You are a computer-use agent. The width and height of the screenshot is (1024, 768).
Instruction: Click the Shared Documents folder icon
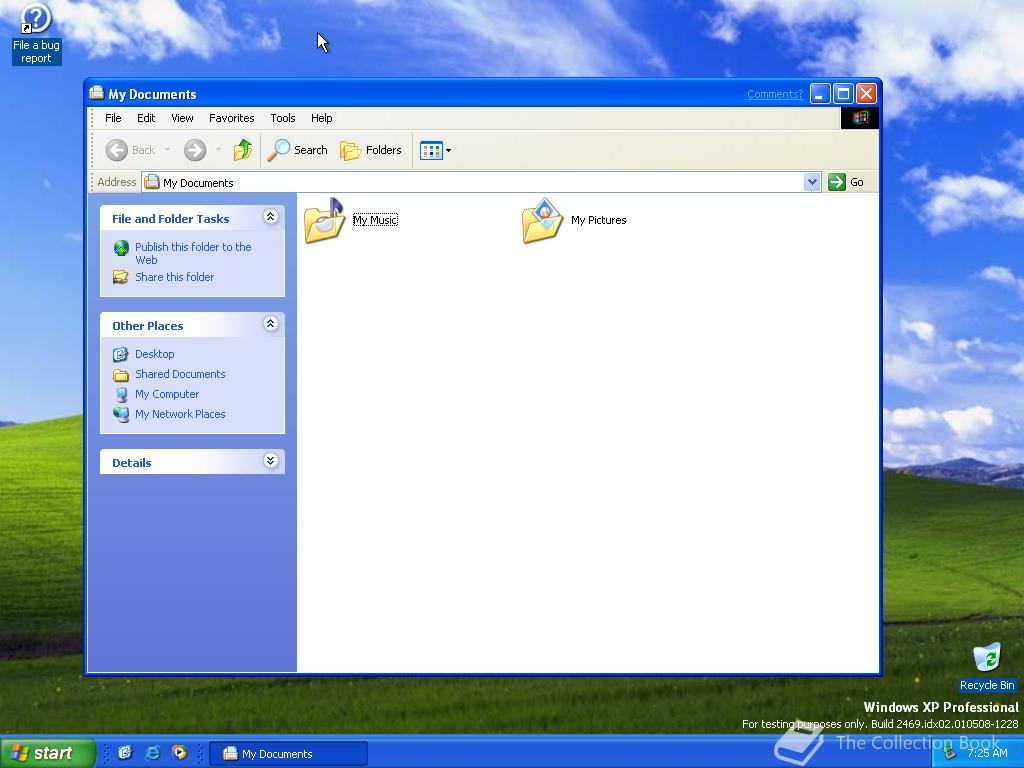(x=121, y=375)
